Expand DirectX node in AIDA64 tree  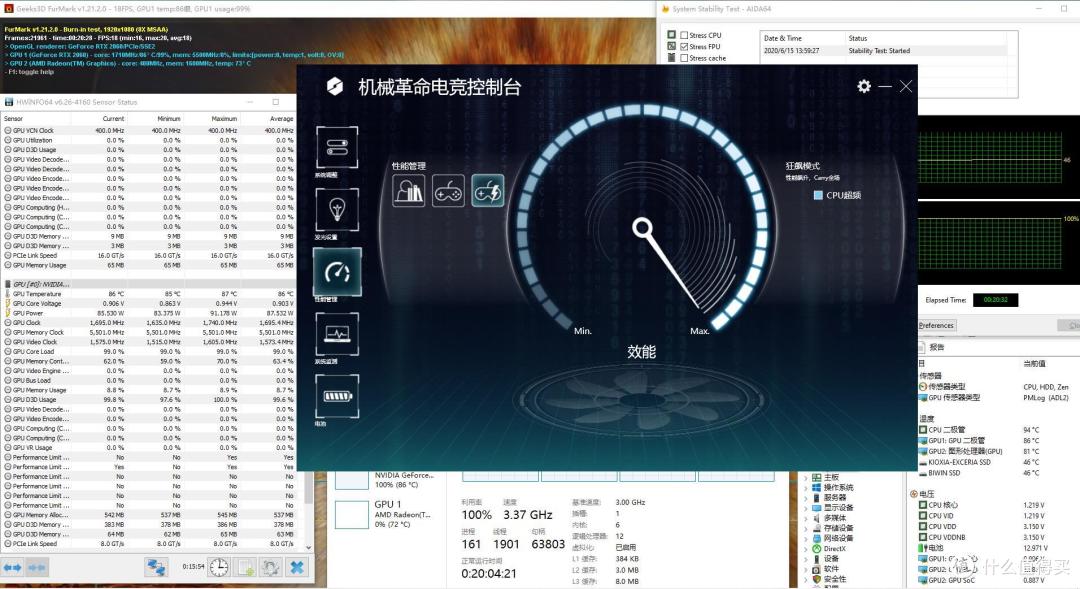tap(807, 549)
